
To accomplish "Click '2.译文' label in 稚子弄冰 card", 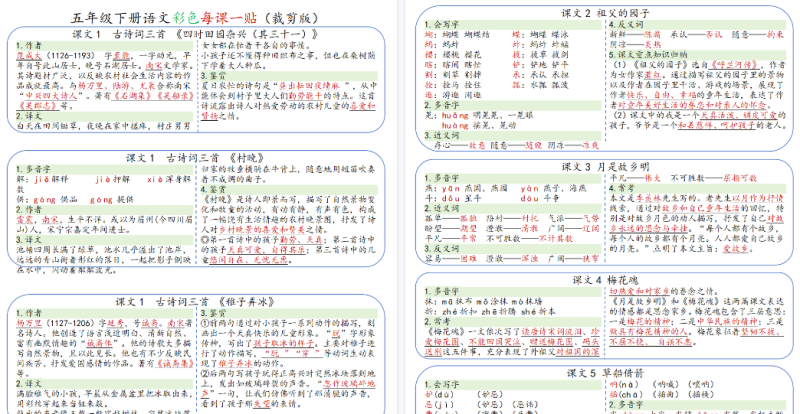I will pyautogui.click(x=29, y=383).
